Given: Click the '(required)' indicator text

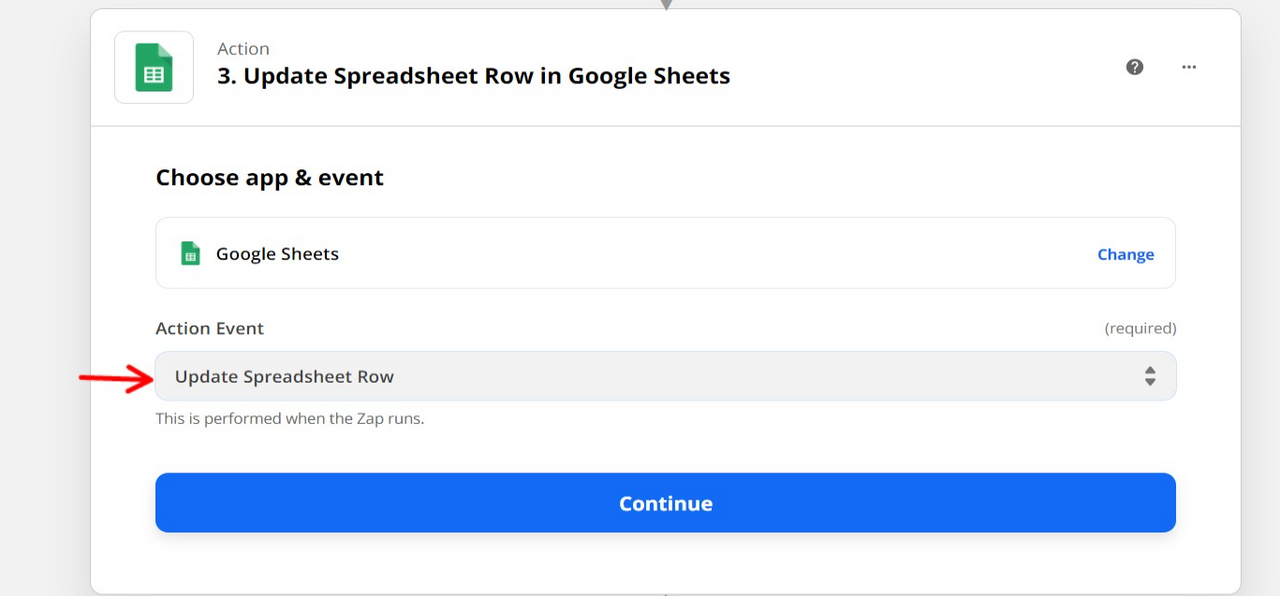Looking at the screenshot, I should [1140, 328].
